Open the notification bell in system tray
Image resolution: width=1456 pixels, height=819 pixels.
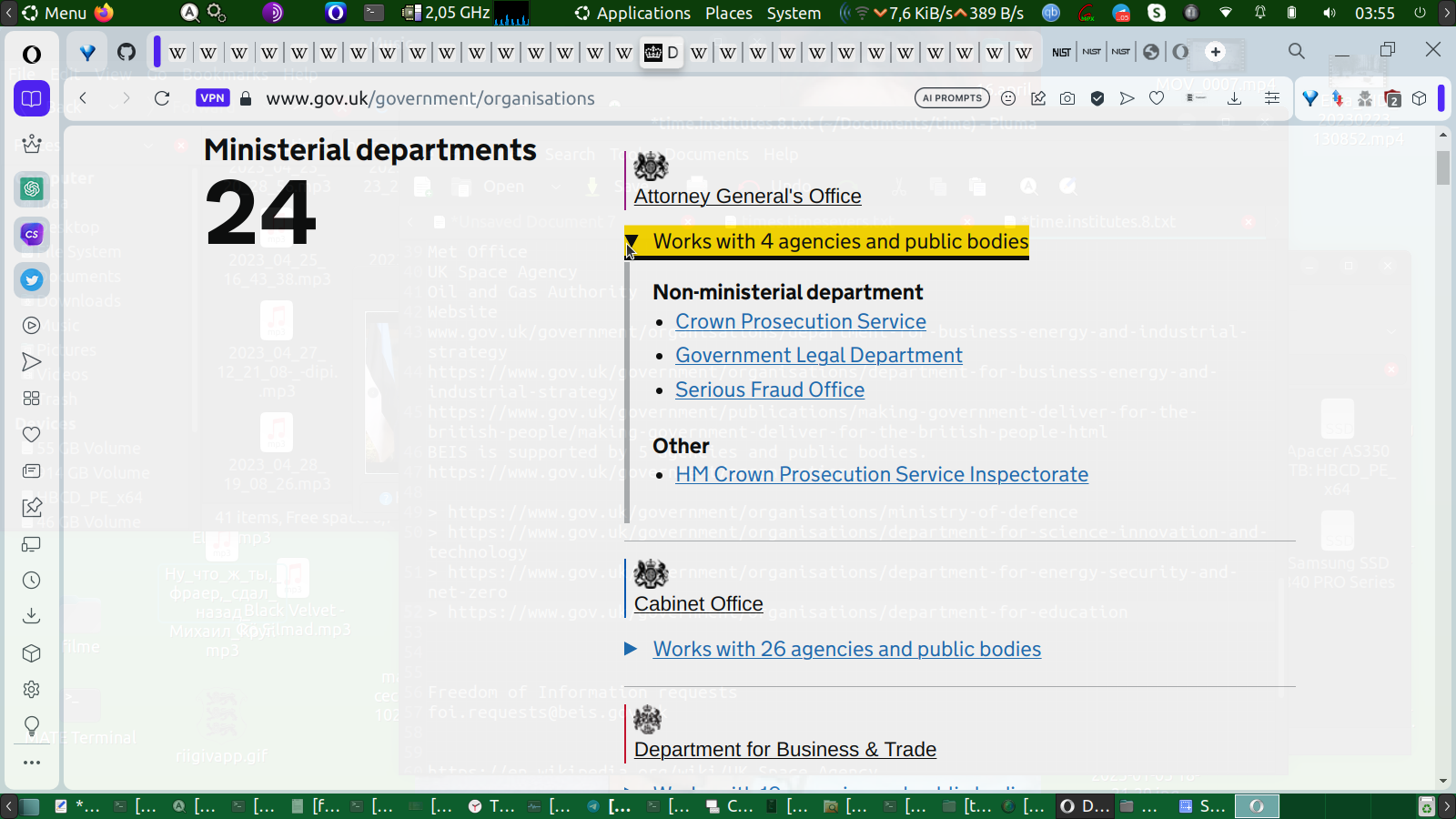click(x=1260, y=13)
